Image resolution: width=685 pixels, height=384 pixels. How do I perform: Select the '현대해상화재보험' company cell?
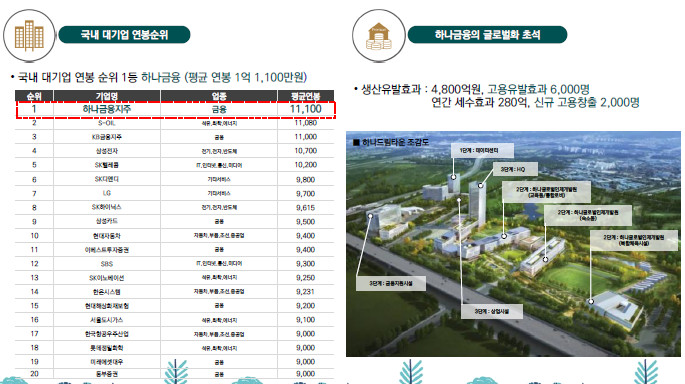click(x=107, y=306)
